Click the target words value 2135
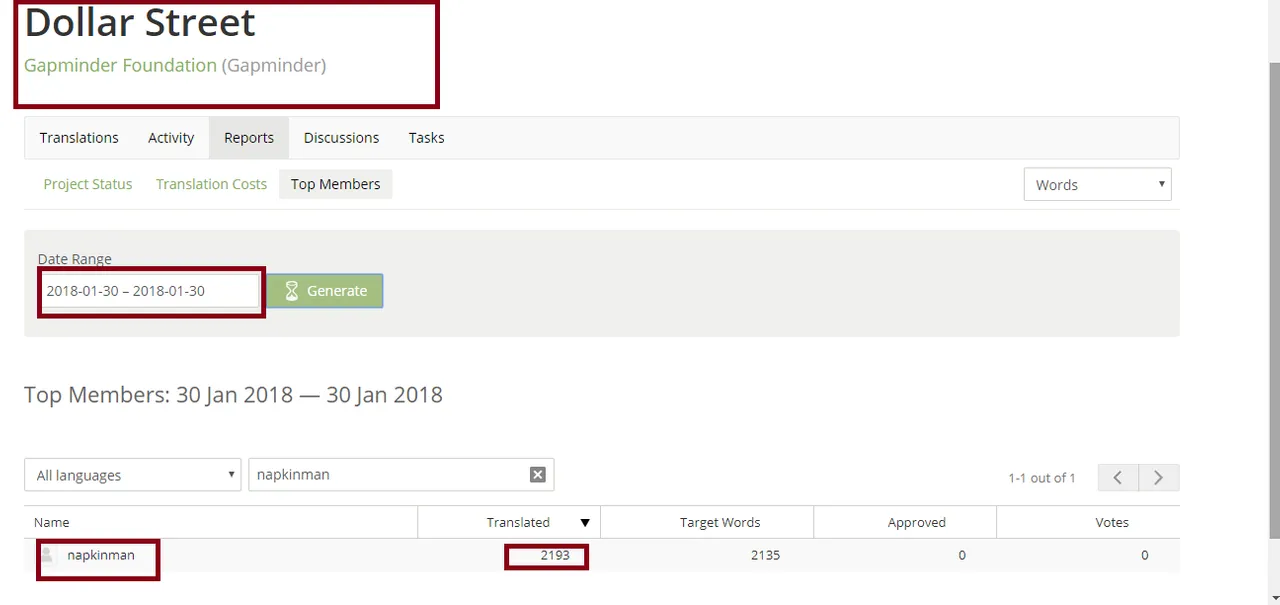Image resolution: width=1280 pixels, height=605 pixels. [x=765, y=555]
